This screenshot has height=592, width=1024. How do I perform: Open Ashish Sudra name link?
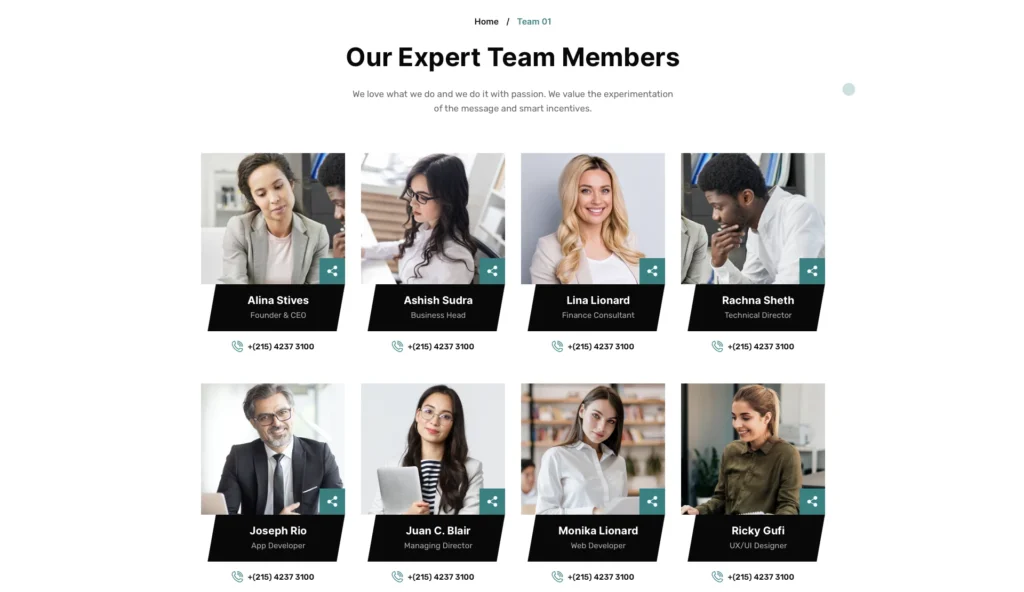pos(438,300)
